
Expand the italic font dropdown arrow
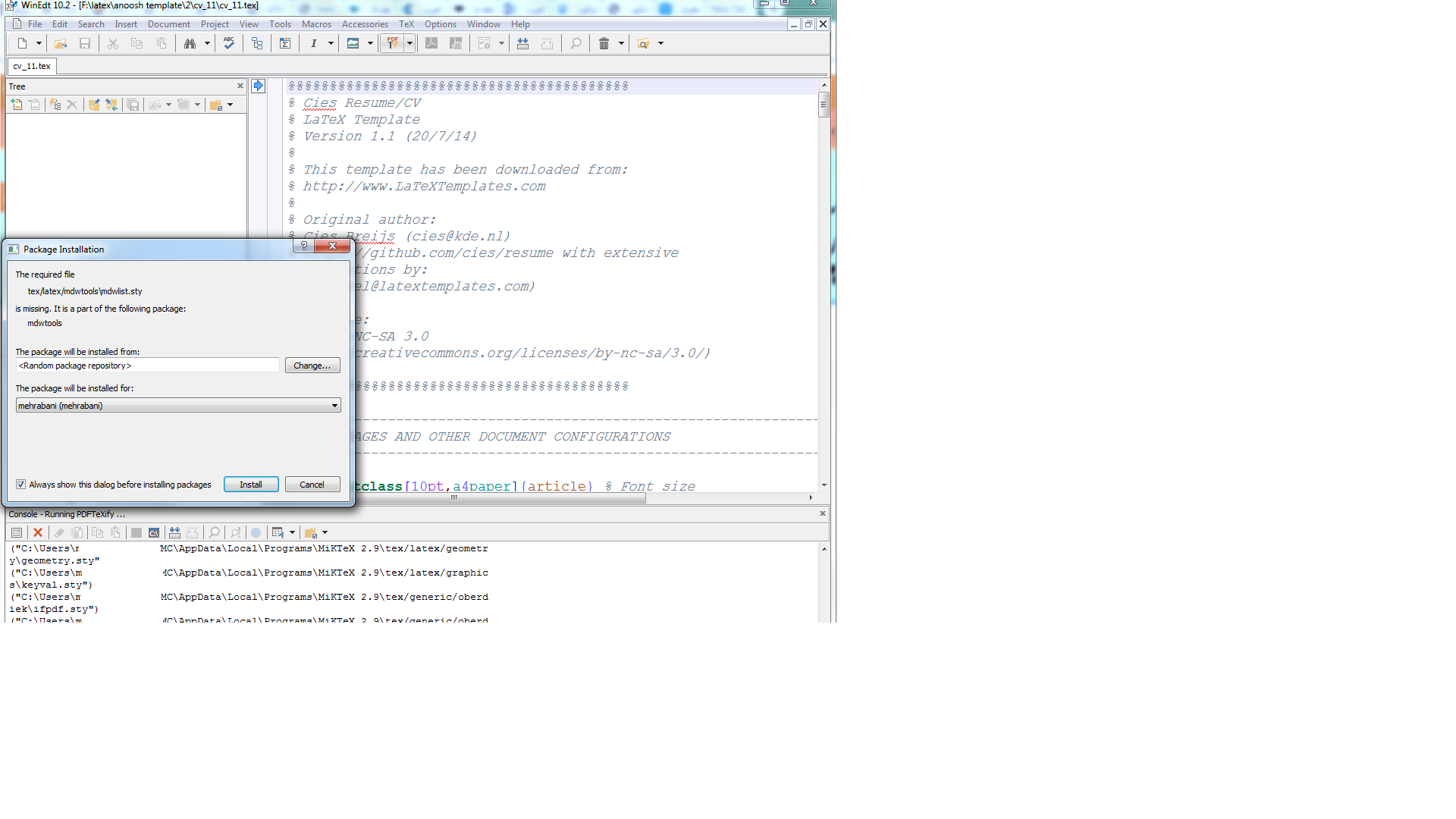(x=331, y=43)
